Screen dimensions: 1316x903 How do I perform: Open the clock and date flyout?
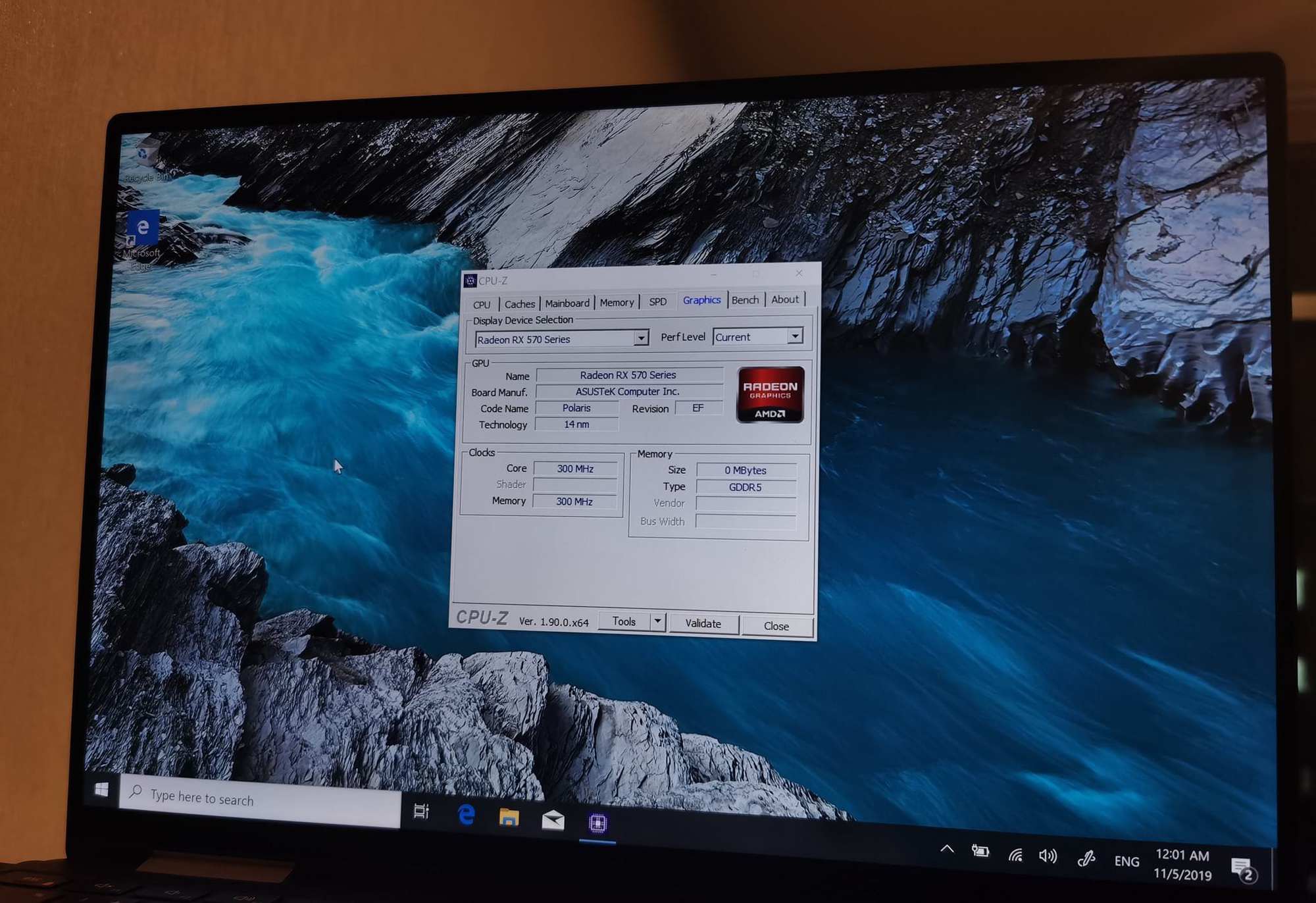click(x=1182, y=865)
